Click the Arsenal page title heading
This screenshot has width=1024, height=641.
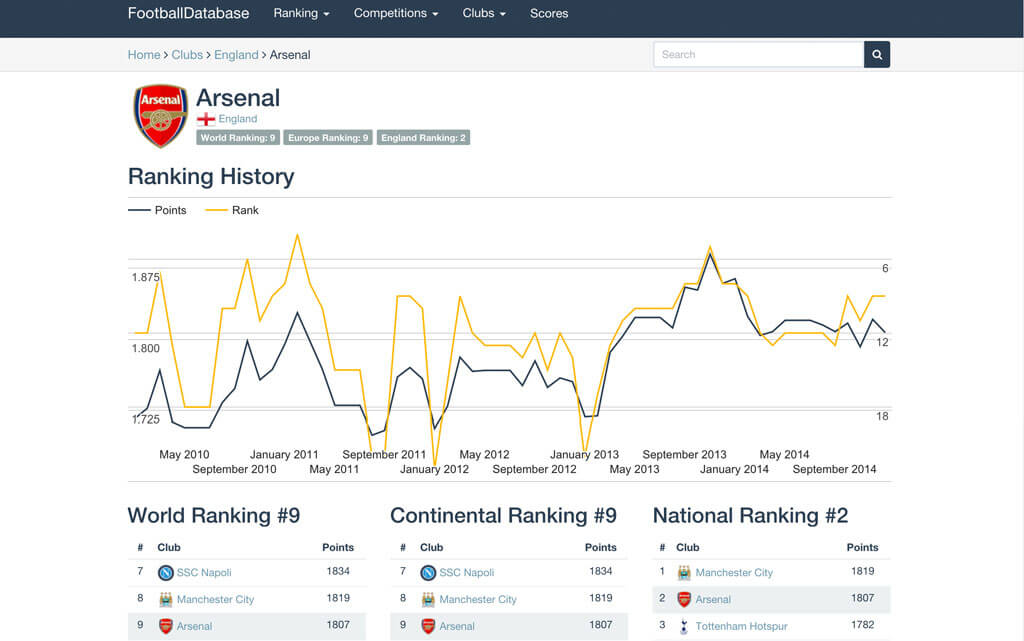click(x=238, y=98)
